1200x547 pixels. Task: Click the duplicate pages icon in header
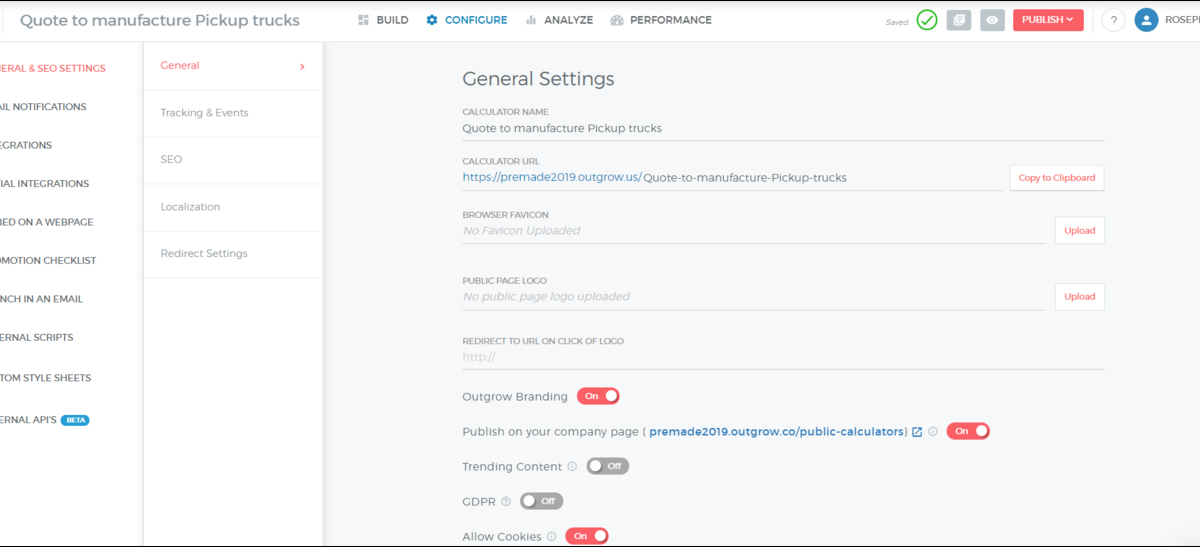(x=959, y=20)
